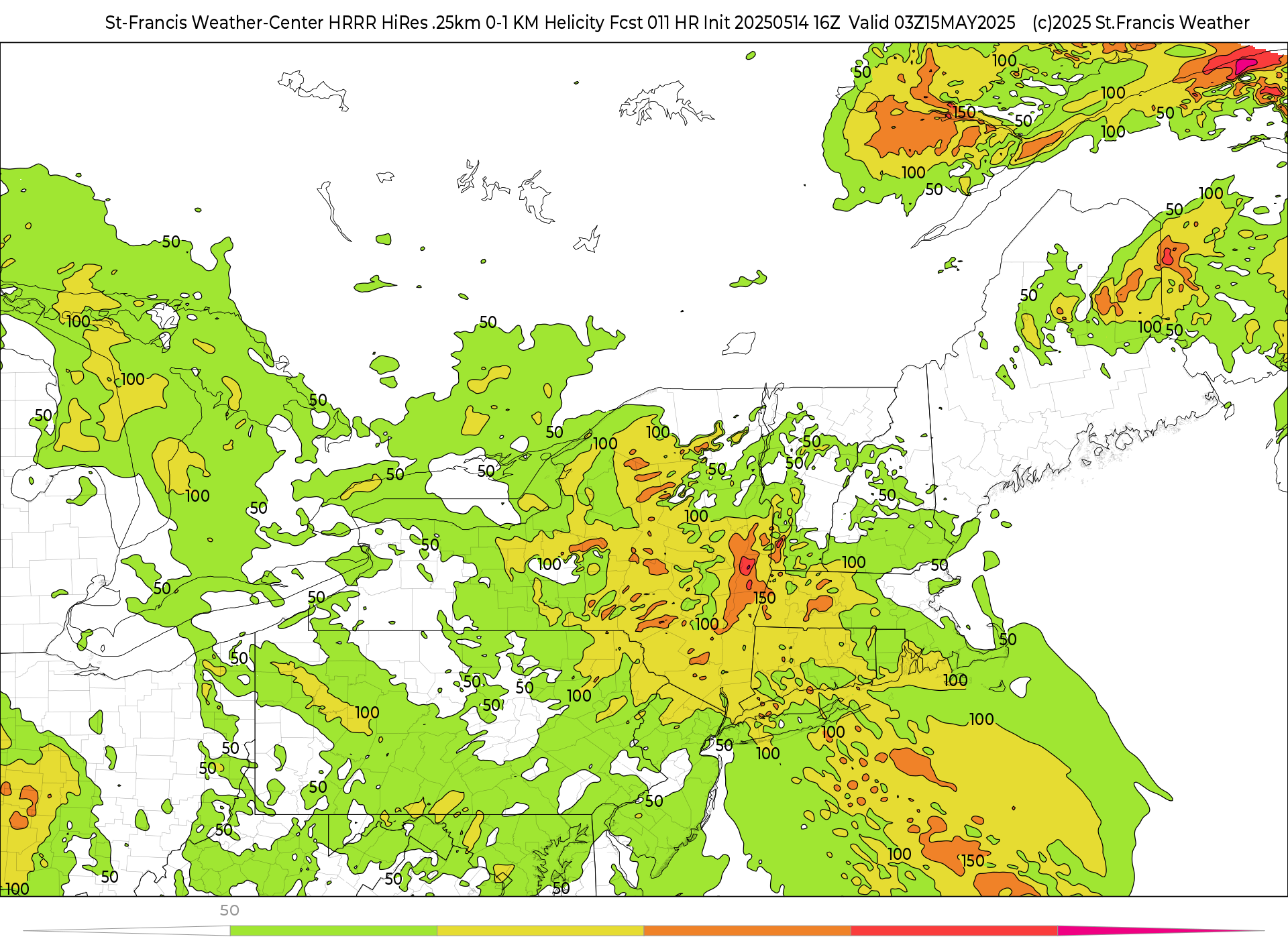Click the green segment of the color bar
The image size is (1288, 939).
[333, 931]
